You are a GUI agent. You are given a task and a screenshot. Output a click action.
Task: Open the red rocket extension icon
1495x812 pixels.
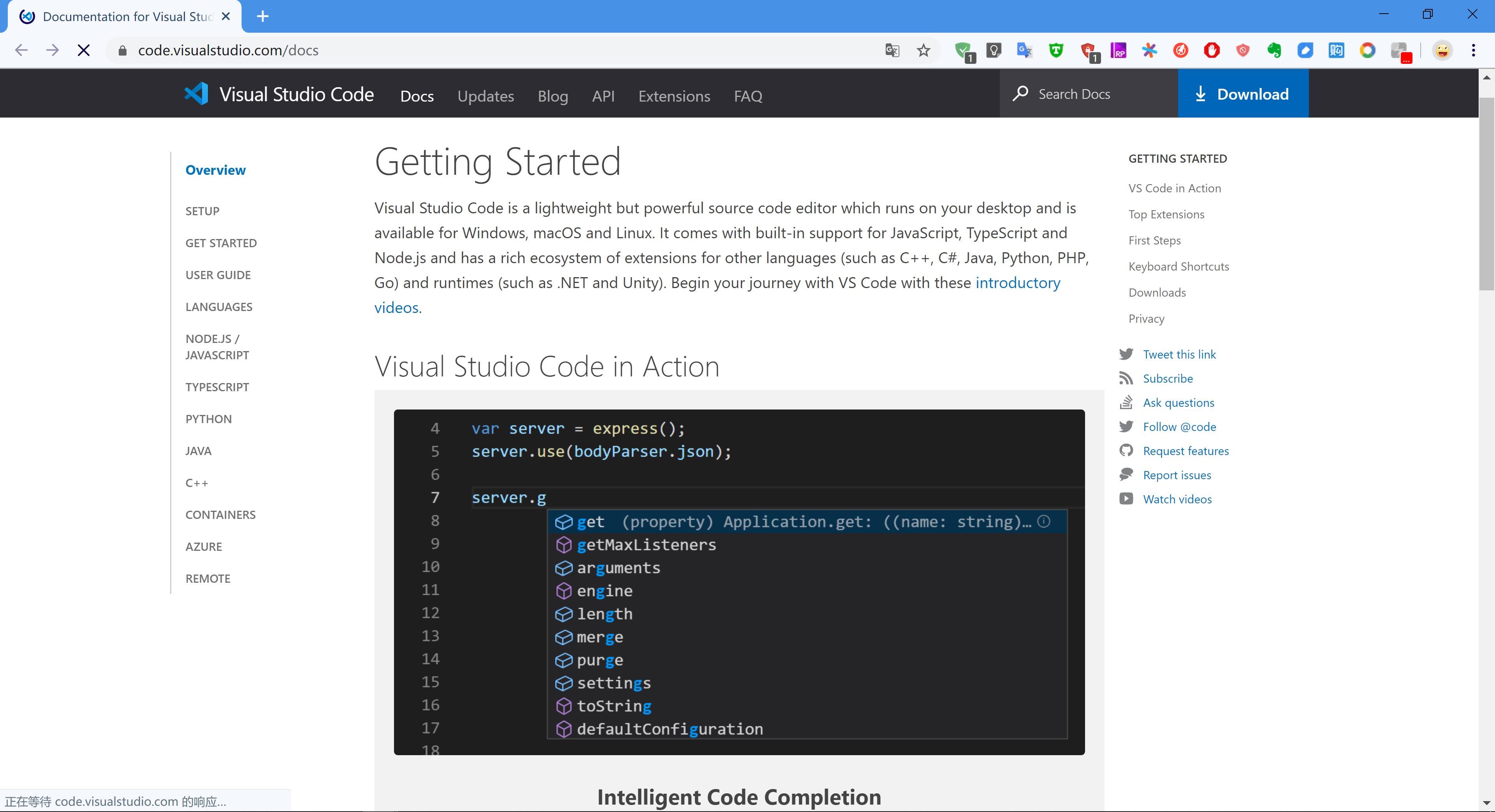pyautogui.click(x=1180, y=51)
